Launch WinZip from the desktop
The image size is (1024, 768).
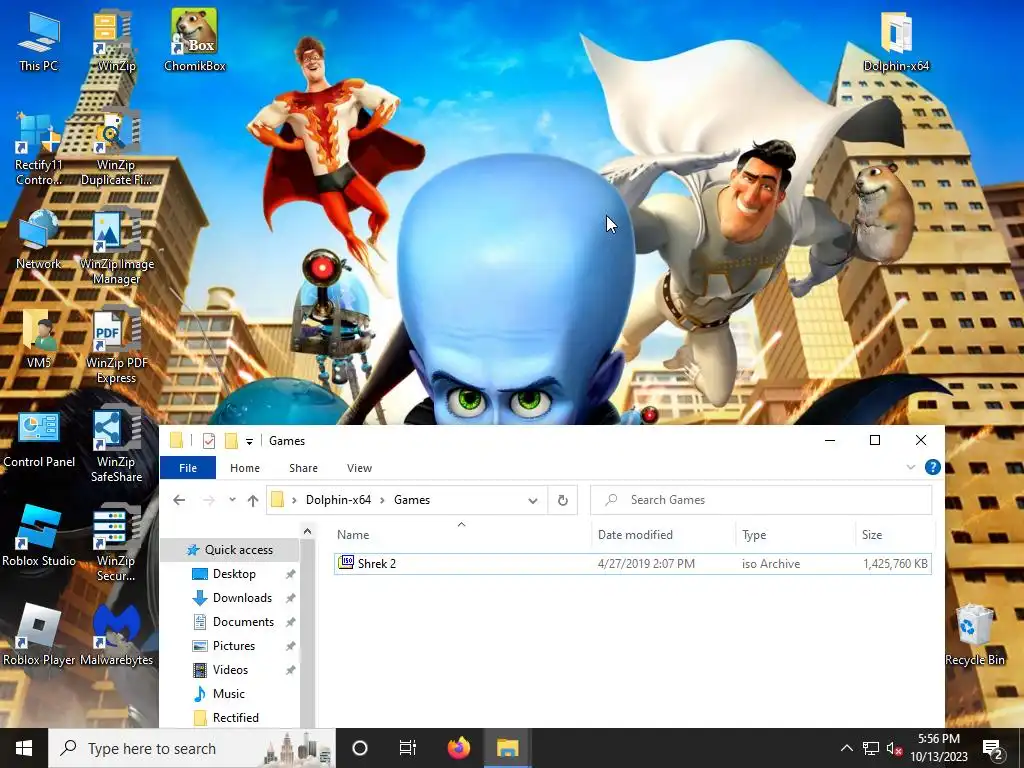click(116, 41)
